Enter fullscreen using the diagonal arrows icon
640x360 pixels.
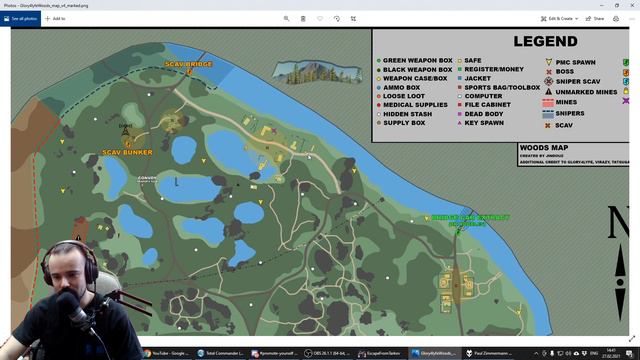(x=632, y=339)
